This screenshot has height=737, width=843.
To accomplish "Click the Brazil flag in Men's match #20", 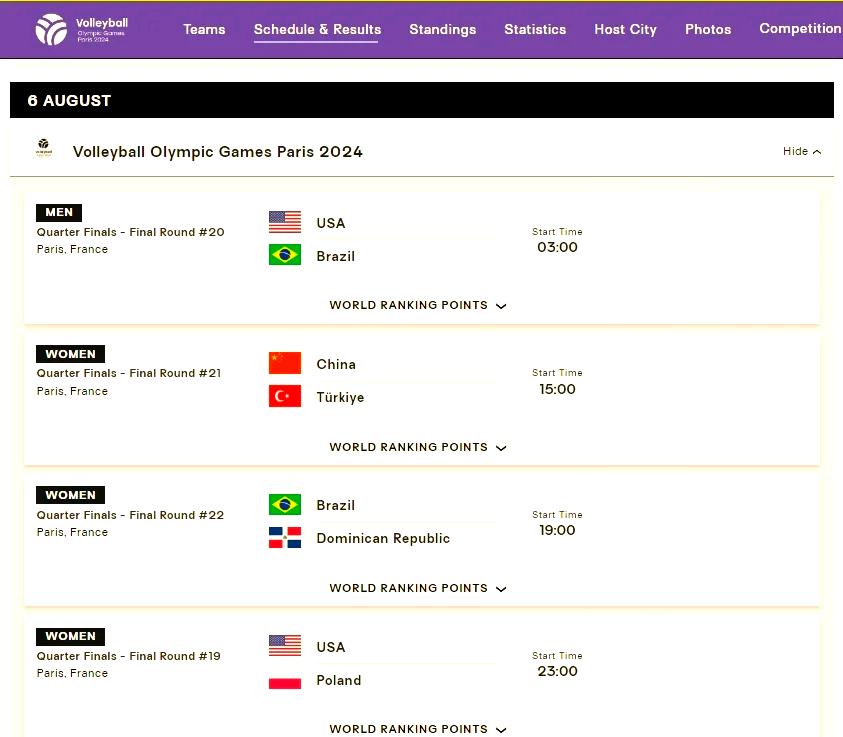I will 285,255.
